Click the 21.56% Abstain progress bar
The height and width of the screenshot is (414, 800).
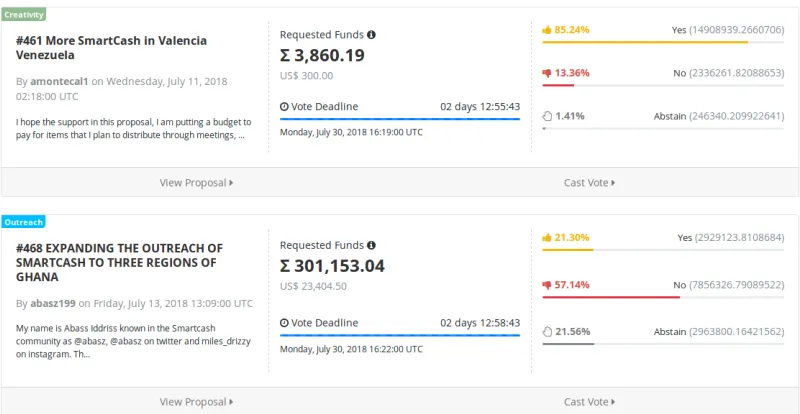coord(663,344)
